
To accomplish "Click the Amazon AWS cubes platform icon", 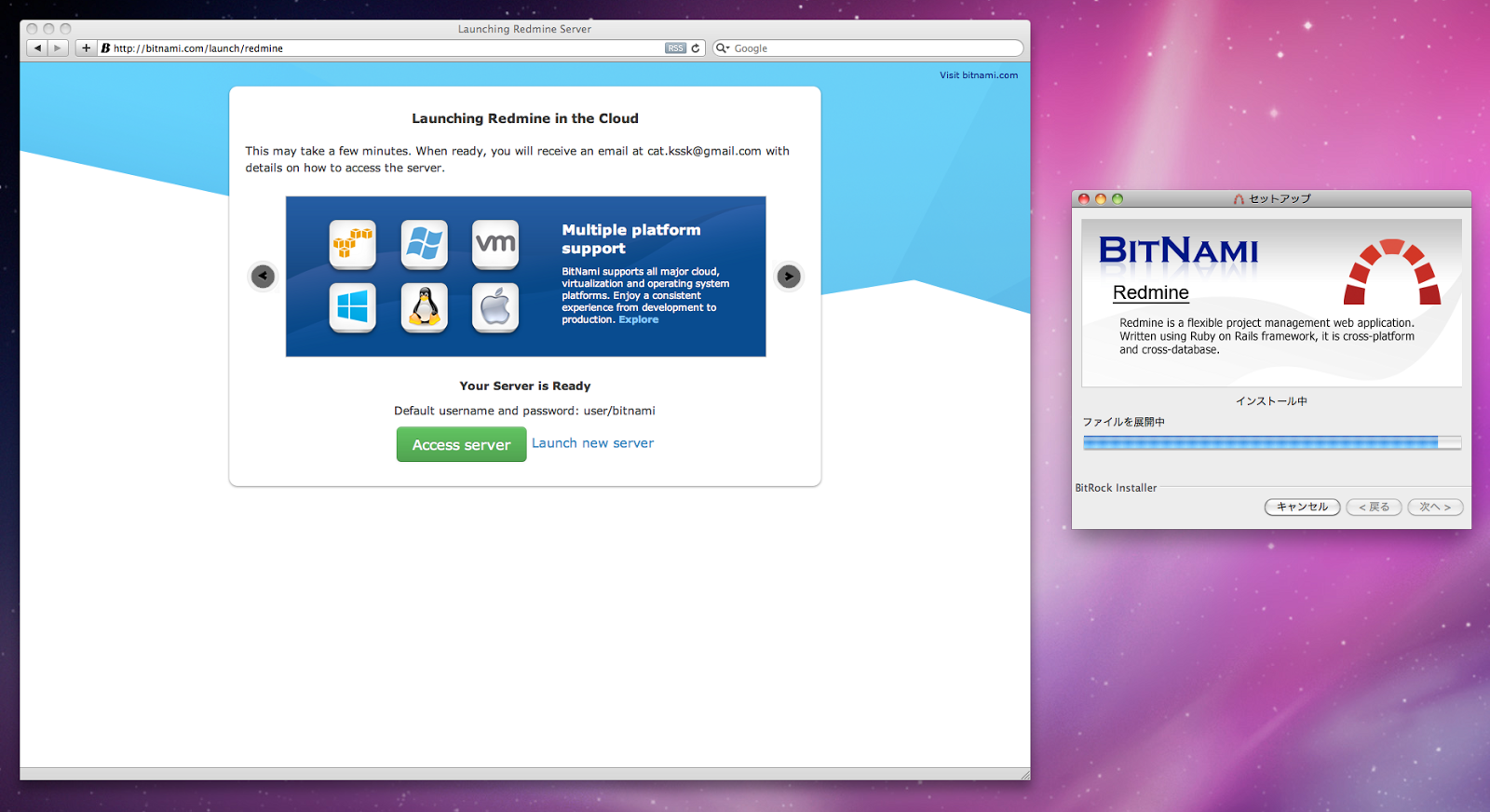I will point(353,244).
